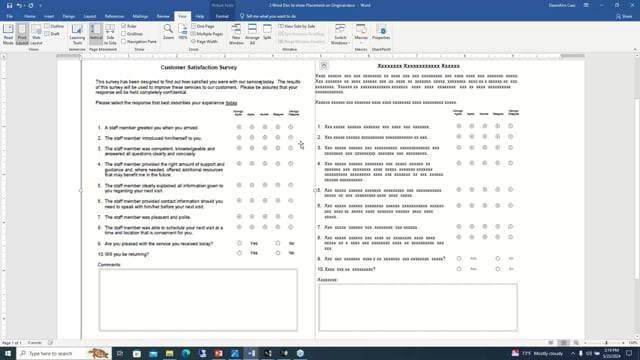640x360 pixels.
Task: Click the page count in the status bar
Action: pyautogui.click(x=11, y=343)
